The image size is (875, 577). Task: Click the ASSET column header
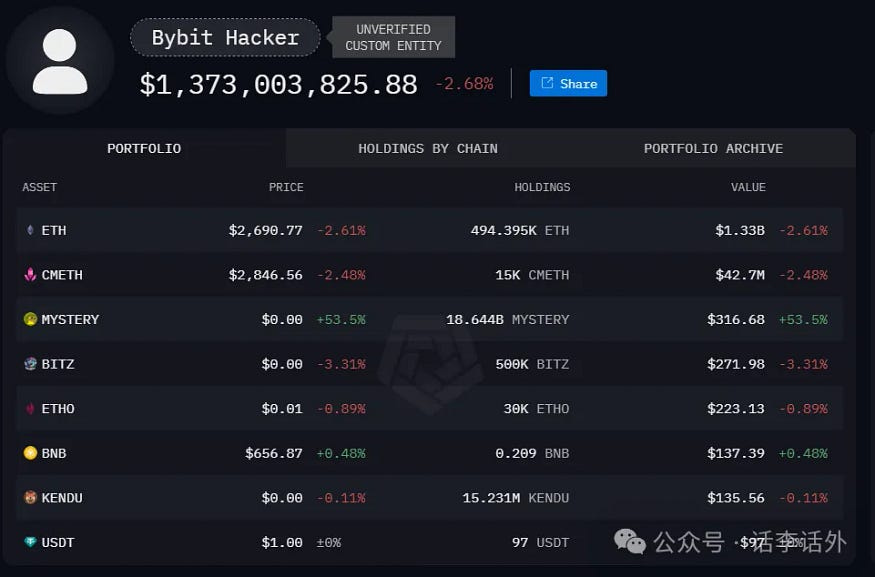point(39,187)
